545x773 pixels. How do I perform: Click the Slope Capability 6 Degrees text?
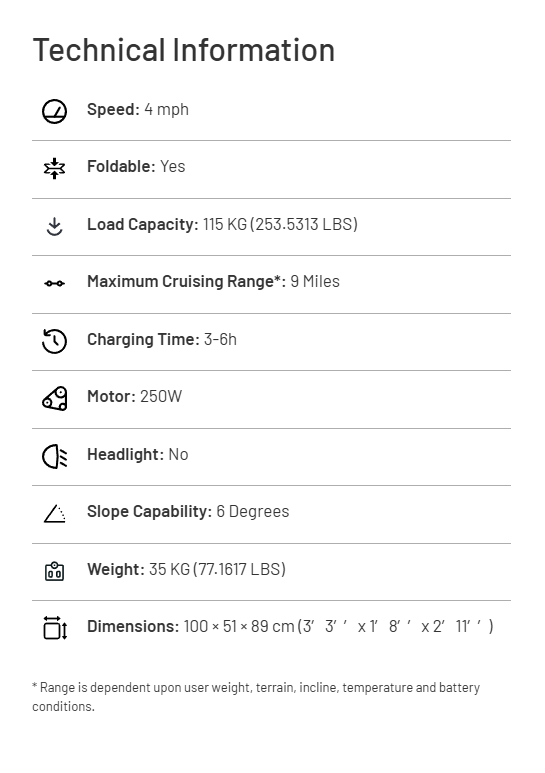[x=188, y=512]
